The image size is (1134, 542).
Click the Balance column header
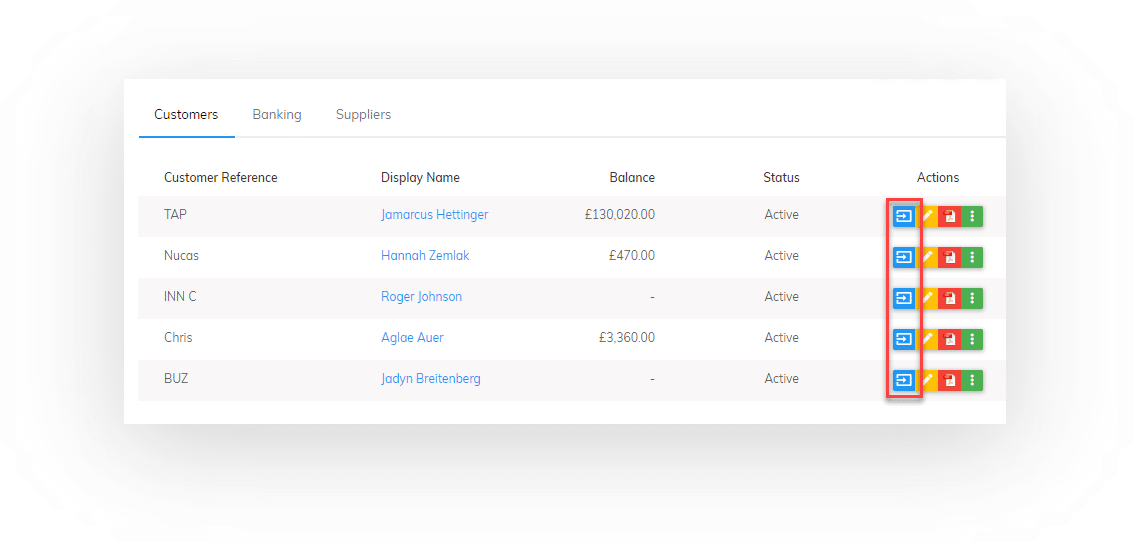[x=632, y=177]
